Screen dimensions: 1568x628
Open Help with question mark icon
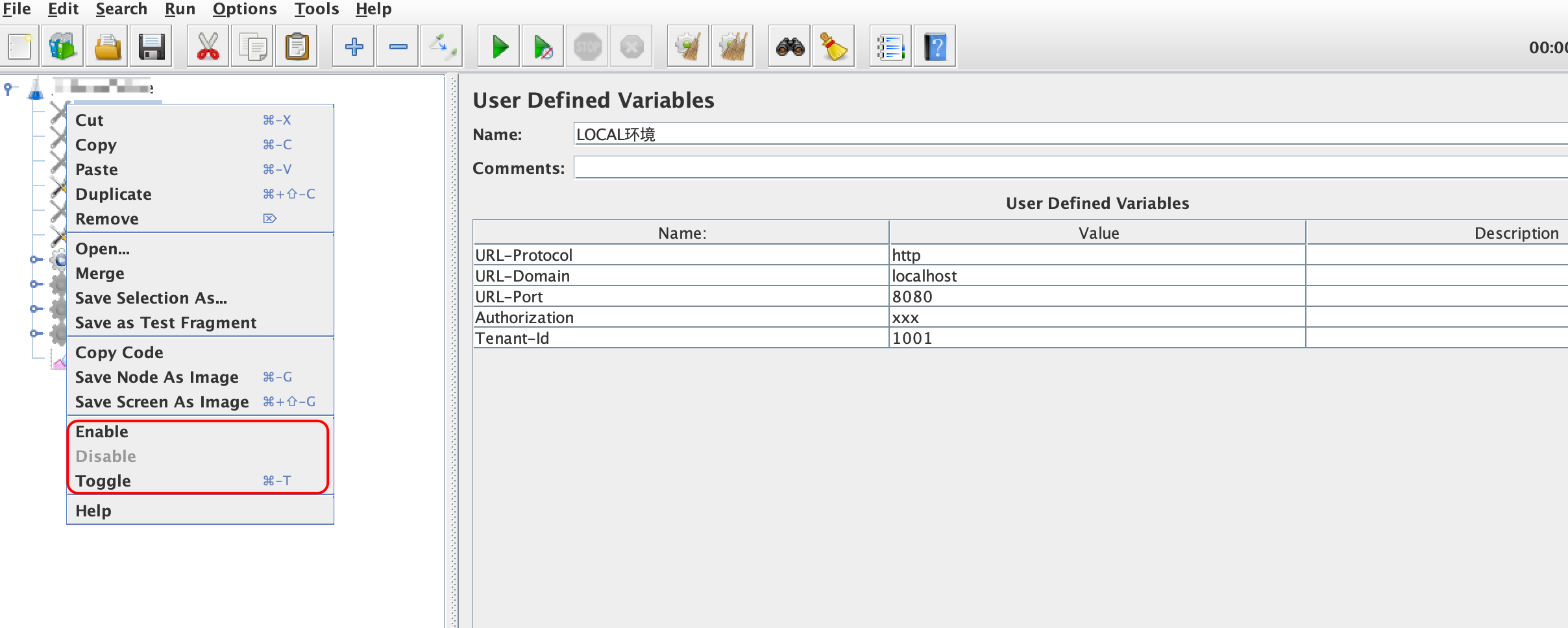pyautogui.click(x=935, y=47)
